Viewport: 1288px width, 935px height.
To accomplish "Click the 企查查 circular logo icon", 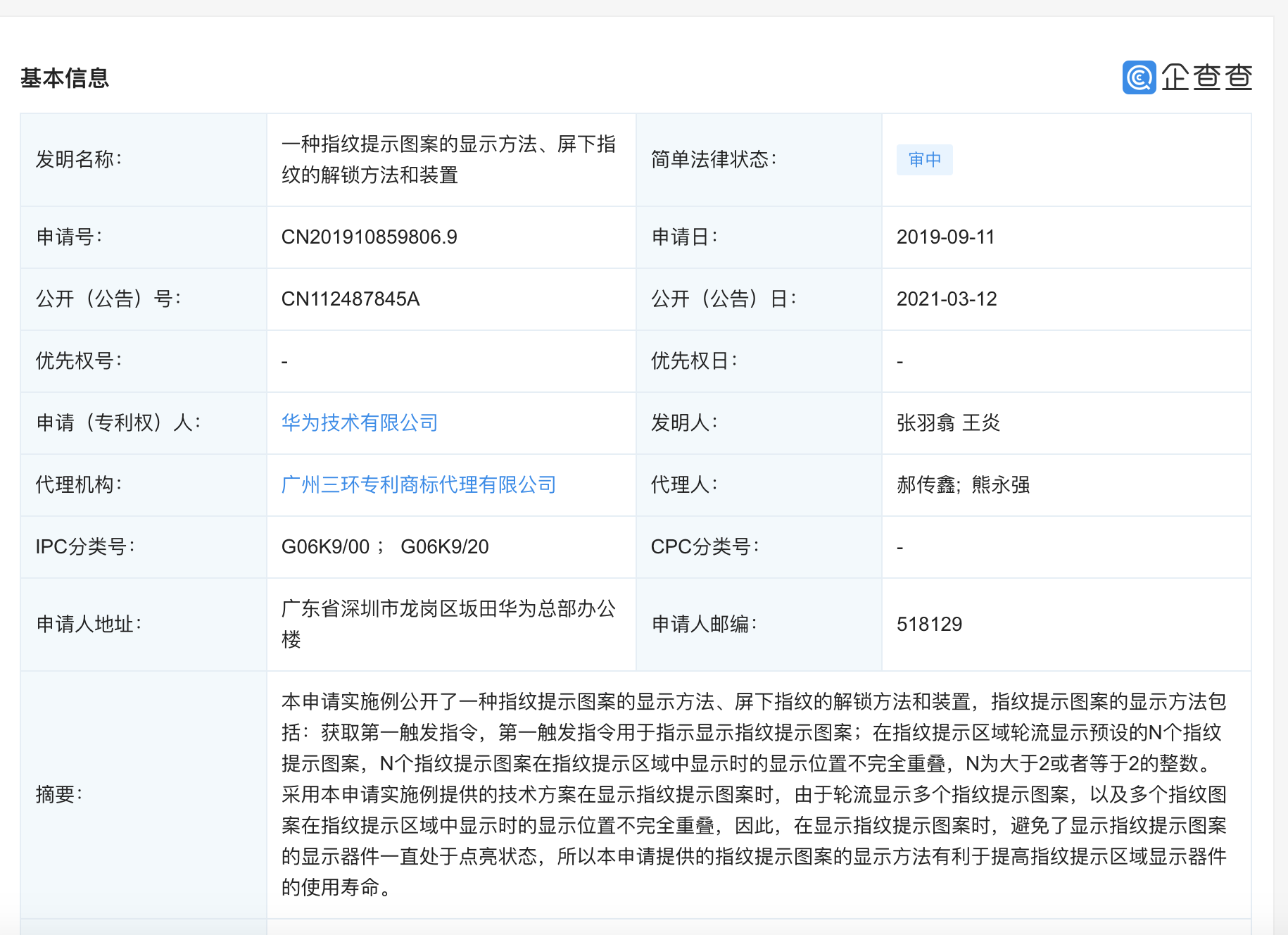I will [1140, 79].
